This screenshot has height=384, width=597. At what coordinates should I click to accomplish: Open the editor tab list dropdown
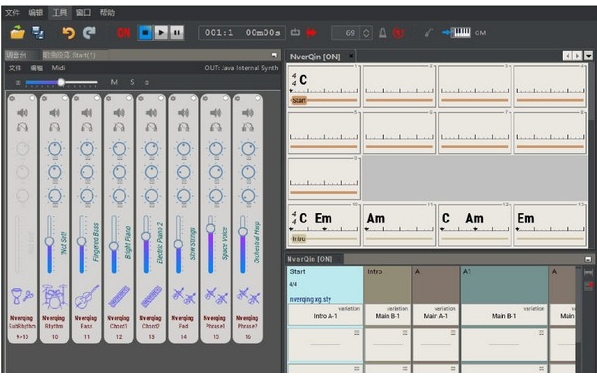tap(589, 56)
